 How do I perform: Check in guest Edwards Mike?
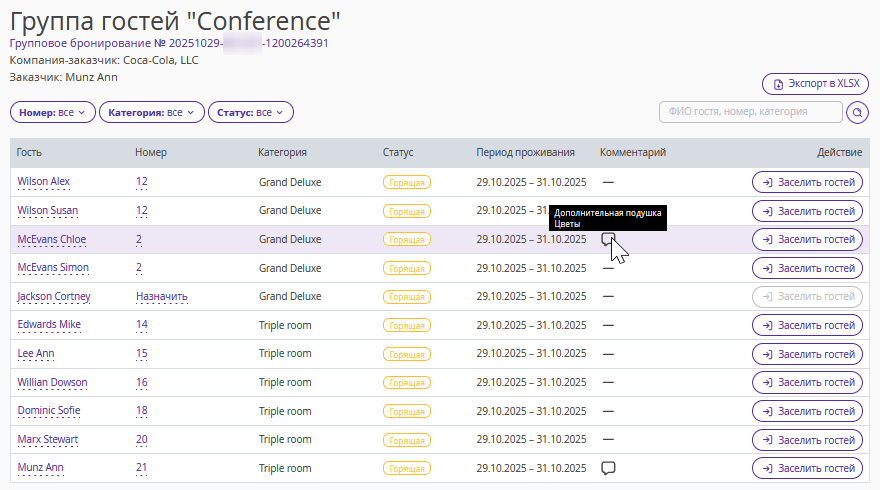pyautogui.click(x=807, y=325)
